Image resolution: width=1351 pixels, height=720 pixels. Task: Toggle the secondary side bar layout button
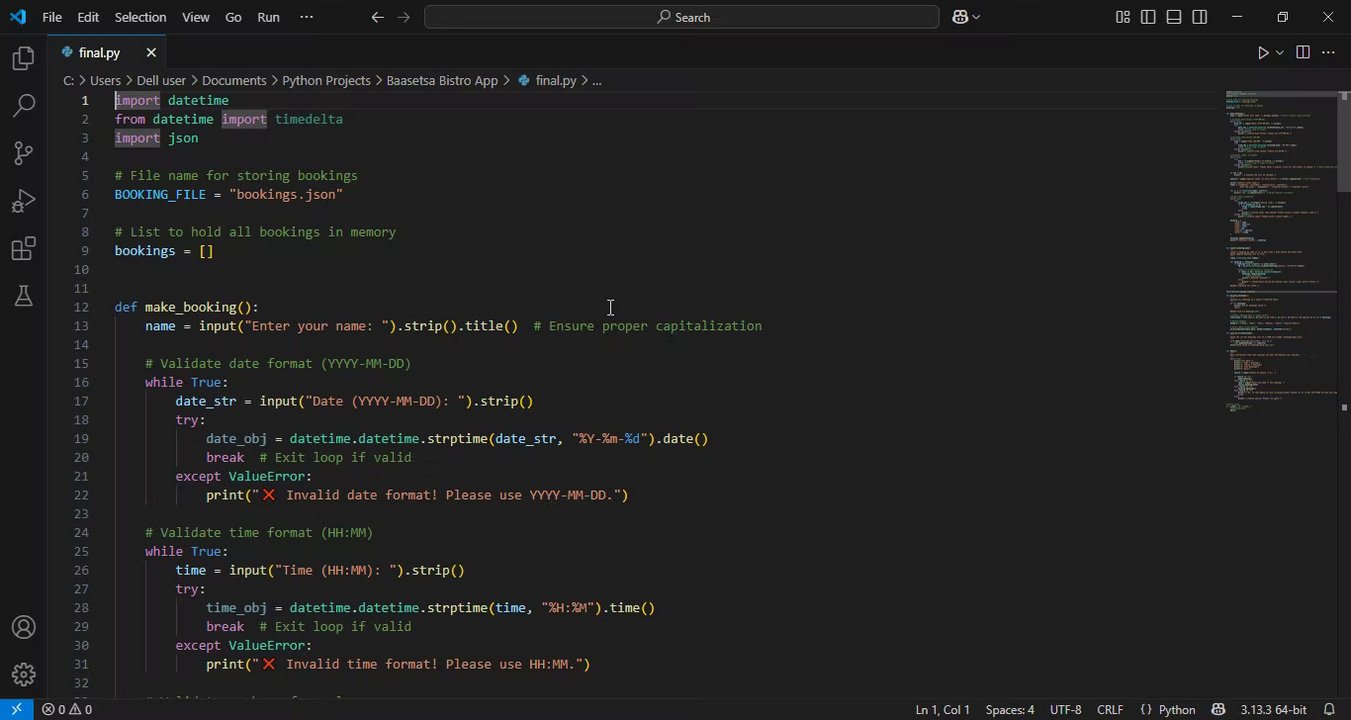click(x=1200, y=17)
